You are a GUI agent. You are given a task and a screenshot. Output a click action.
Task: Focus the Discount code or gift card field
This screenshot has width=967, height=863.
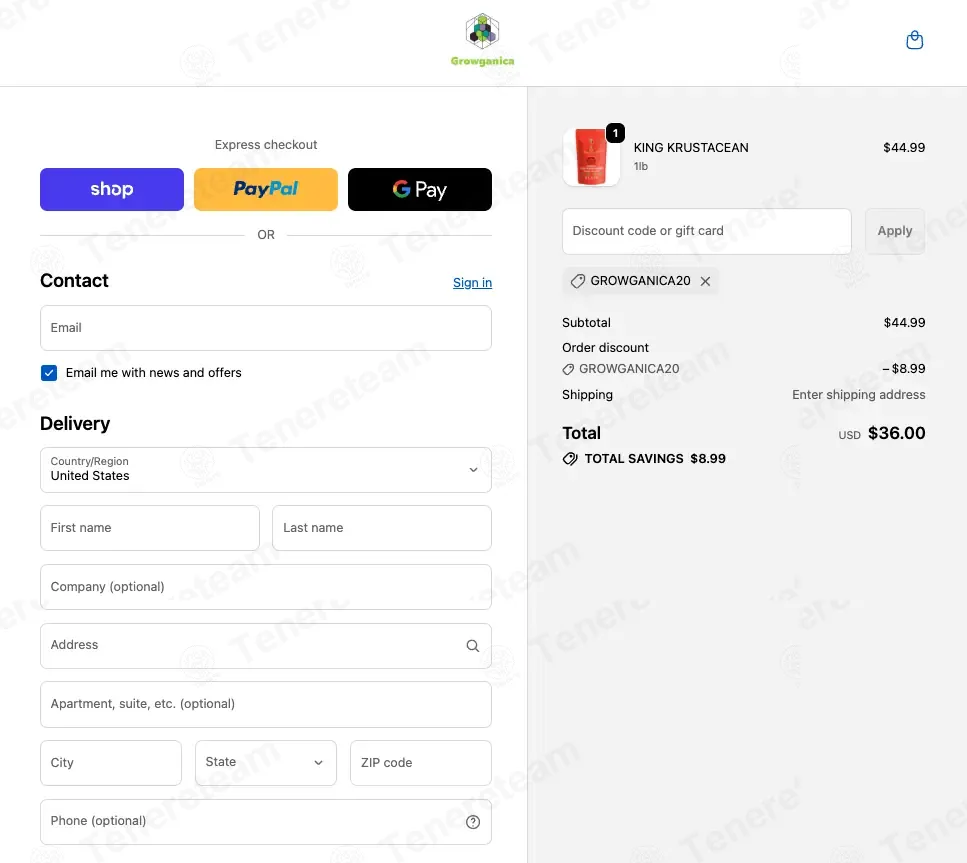(x=707, y=231)
